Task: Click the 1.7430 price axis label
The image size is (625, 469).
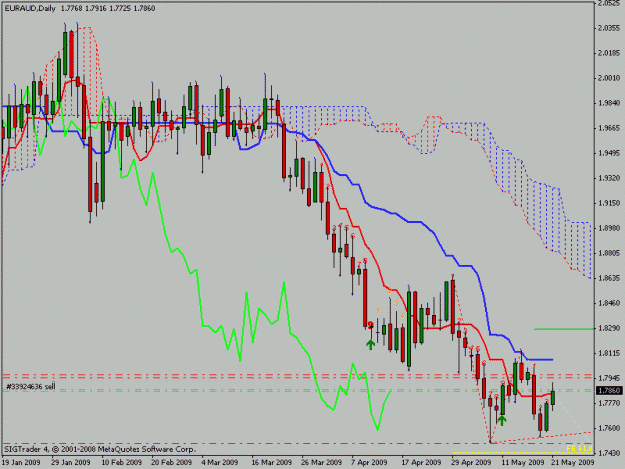Action: [x=609, y=453]
